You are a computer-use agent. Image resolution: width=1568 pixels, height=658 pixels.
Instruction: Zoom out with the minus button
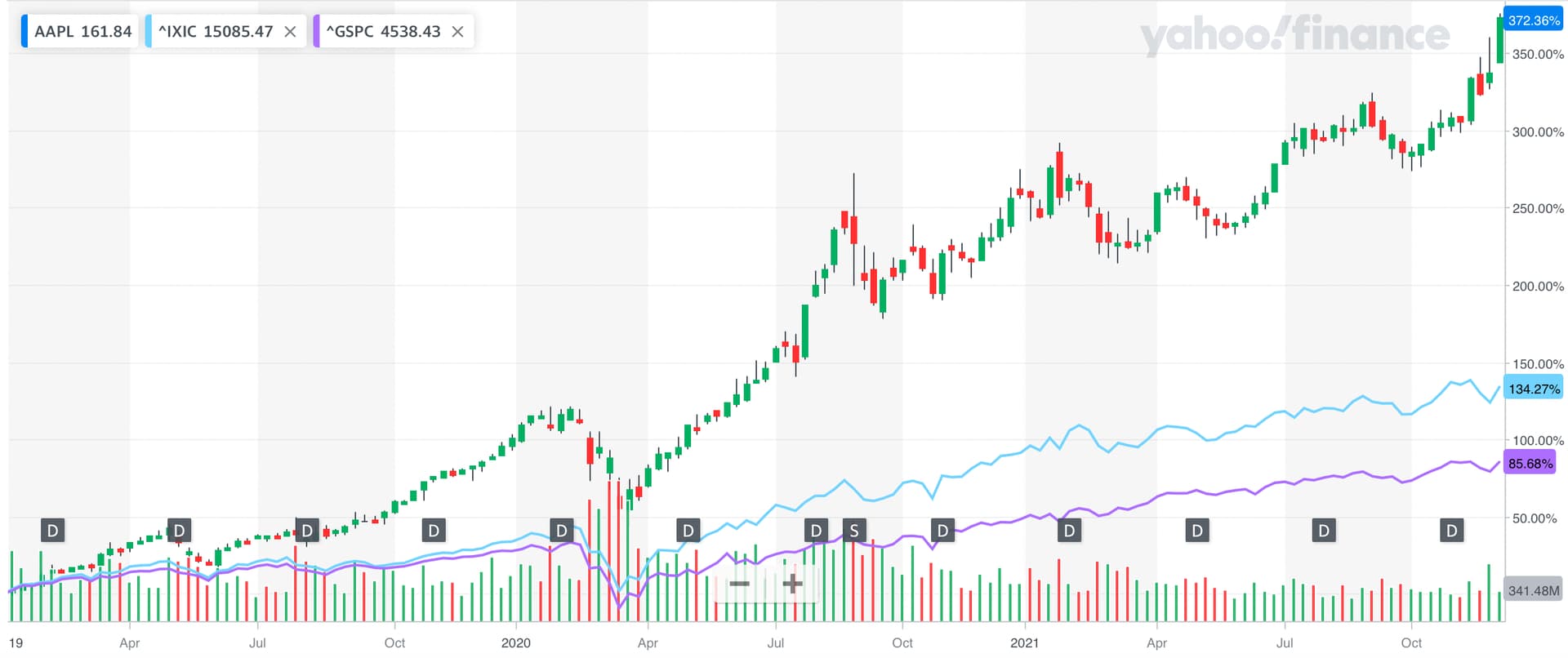point(740,584)
